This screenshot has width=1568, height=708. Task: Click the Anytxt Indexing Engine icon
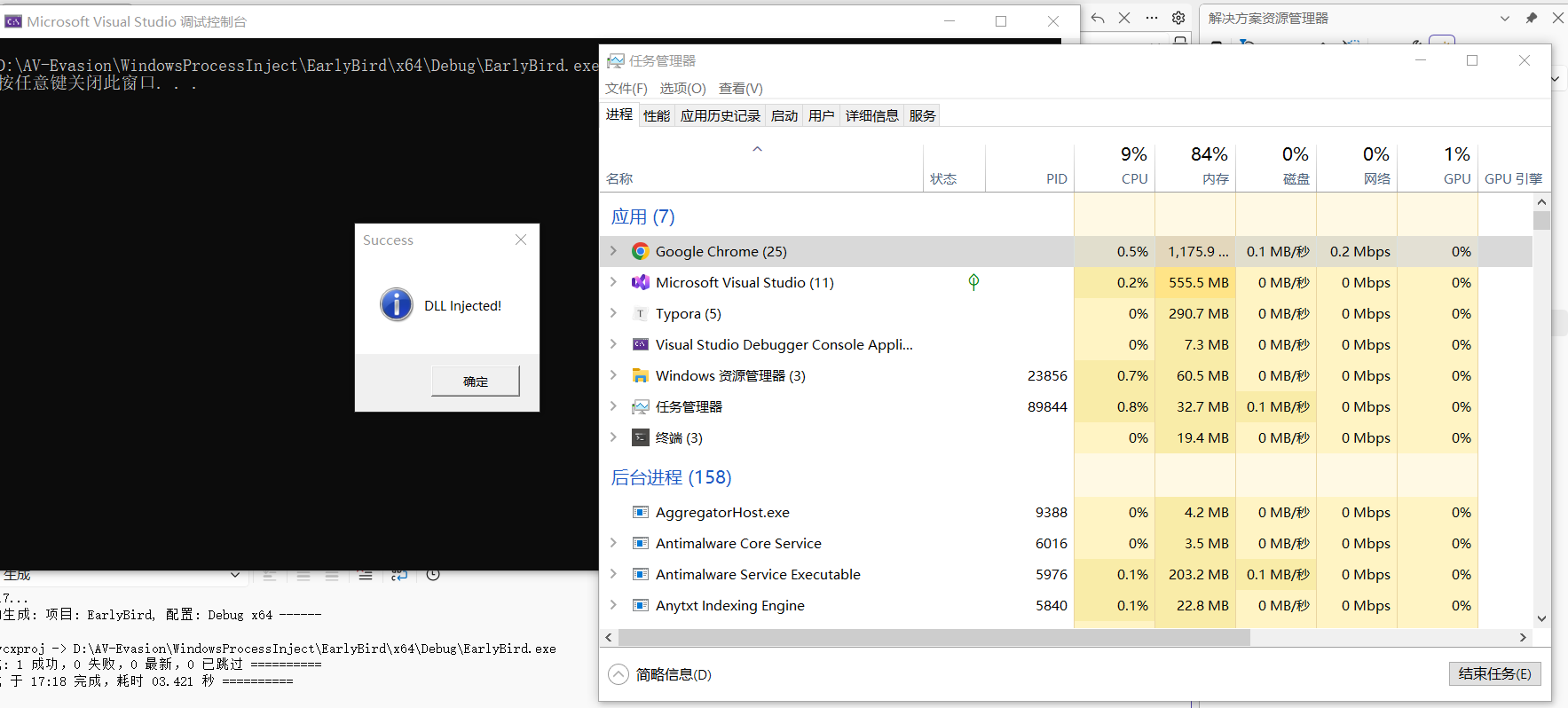640,606
